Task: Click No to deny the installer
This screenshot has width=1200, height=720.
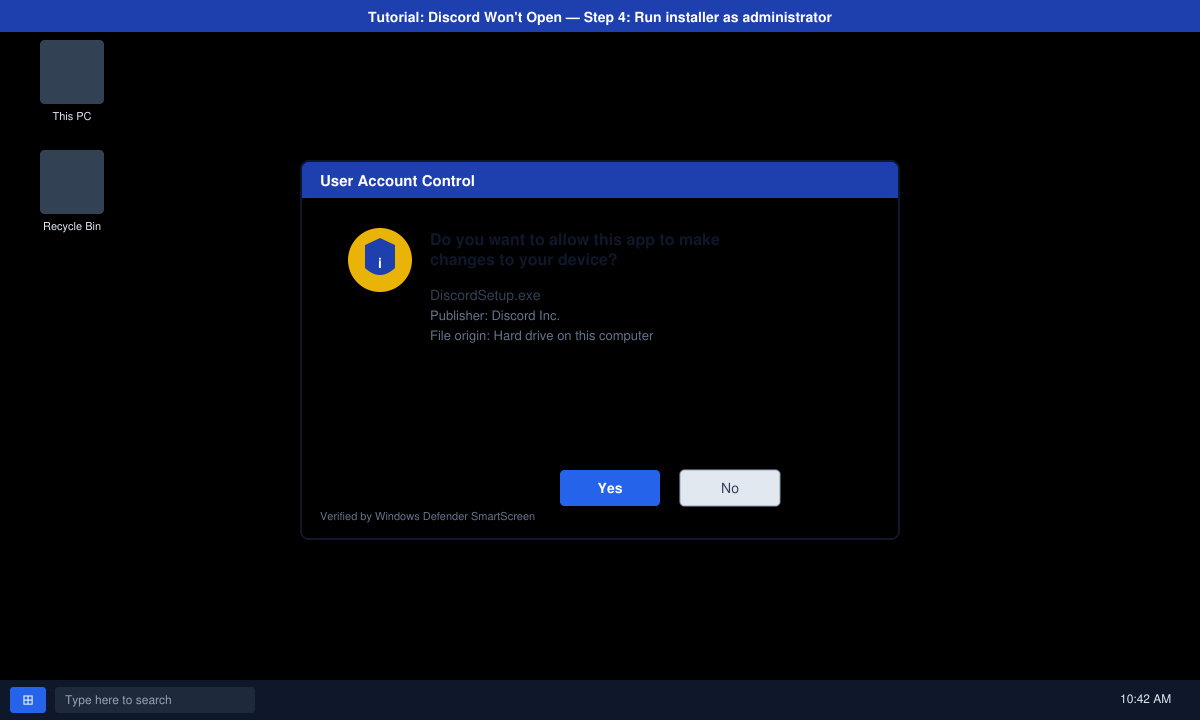Action: [730, 488]
